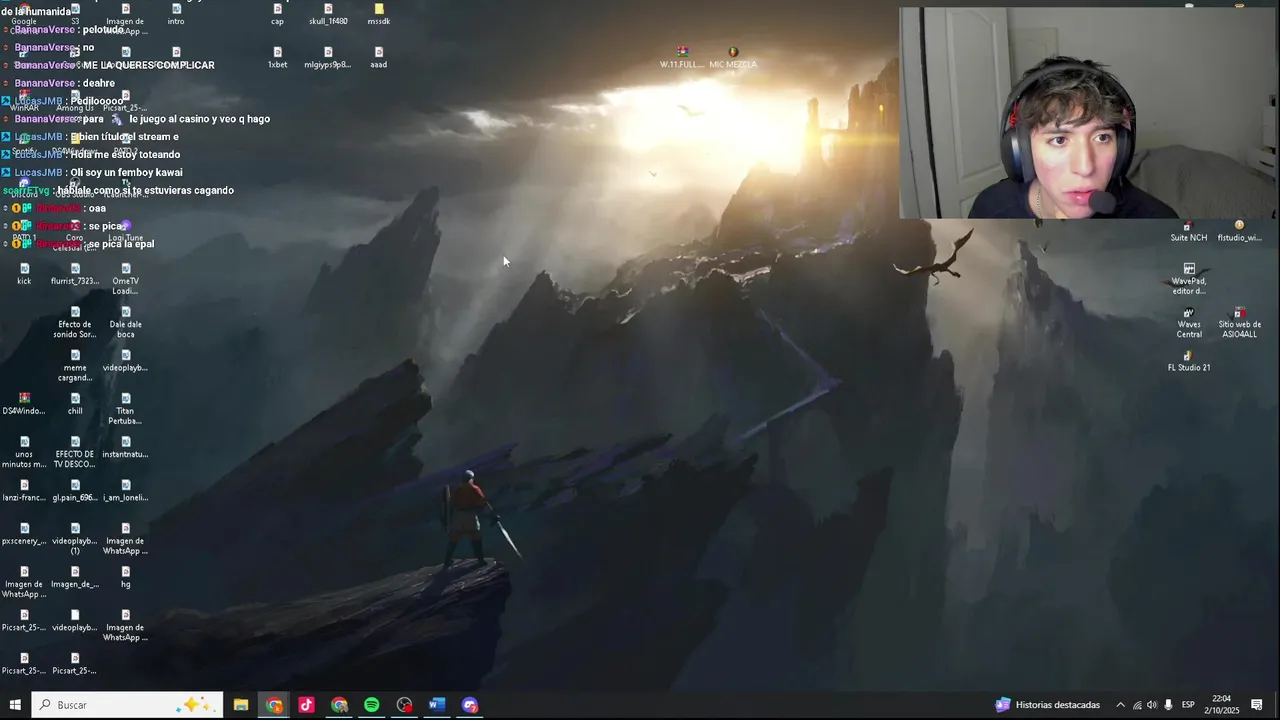1280x720 pixels.
Task: Select the Suite NCH desktop shortcut
Action: 1189,231
